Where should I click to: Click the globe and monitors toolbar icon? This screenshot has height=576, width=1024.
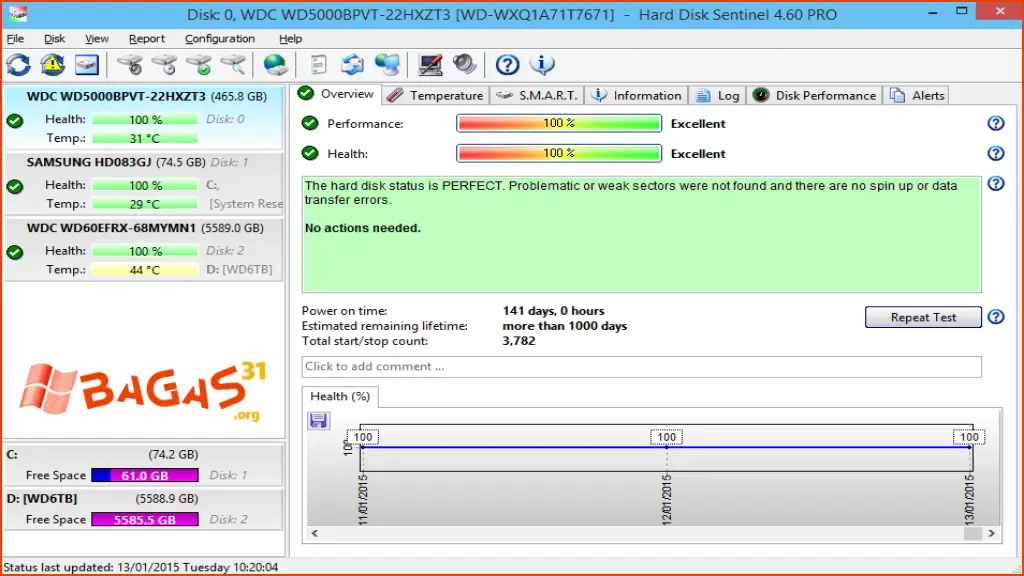pos(387,65)
